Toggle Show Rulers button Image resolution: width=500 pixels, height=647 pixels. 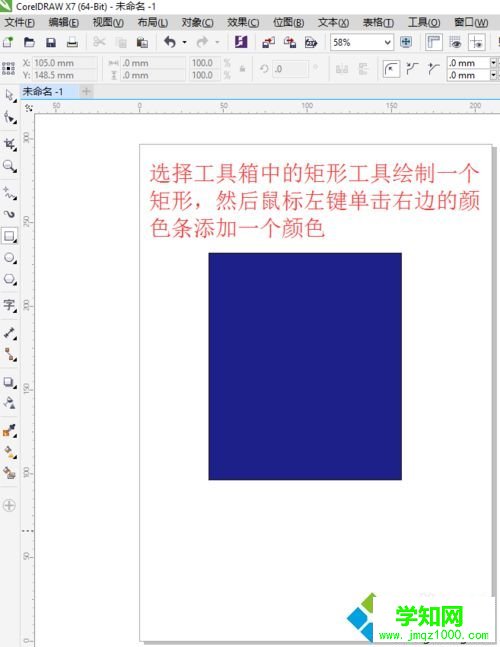coord(434,42)
